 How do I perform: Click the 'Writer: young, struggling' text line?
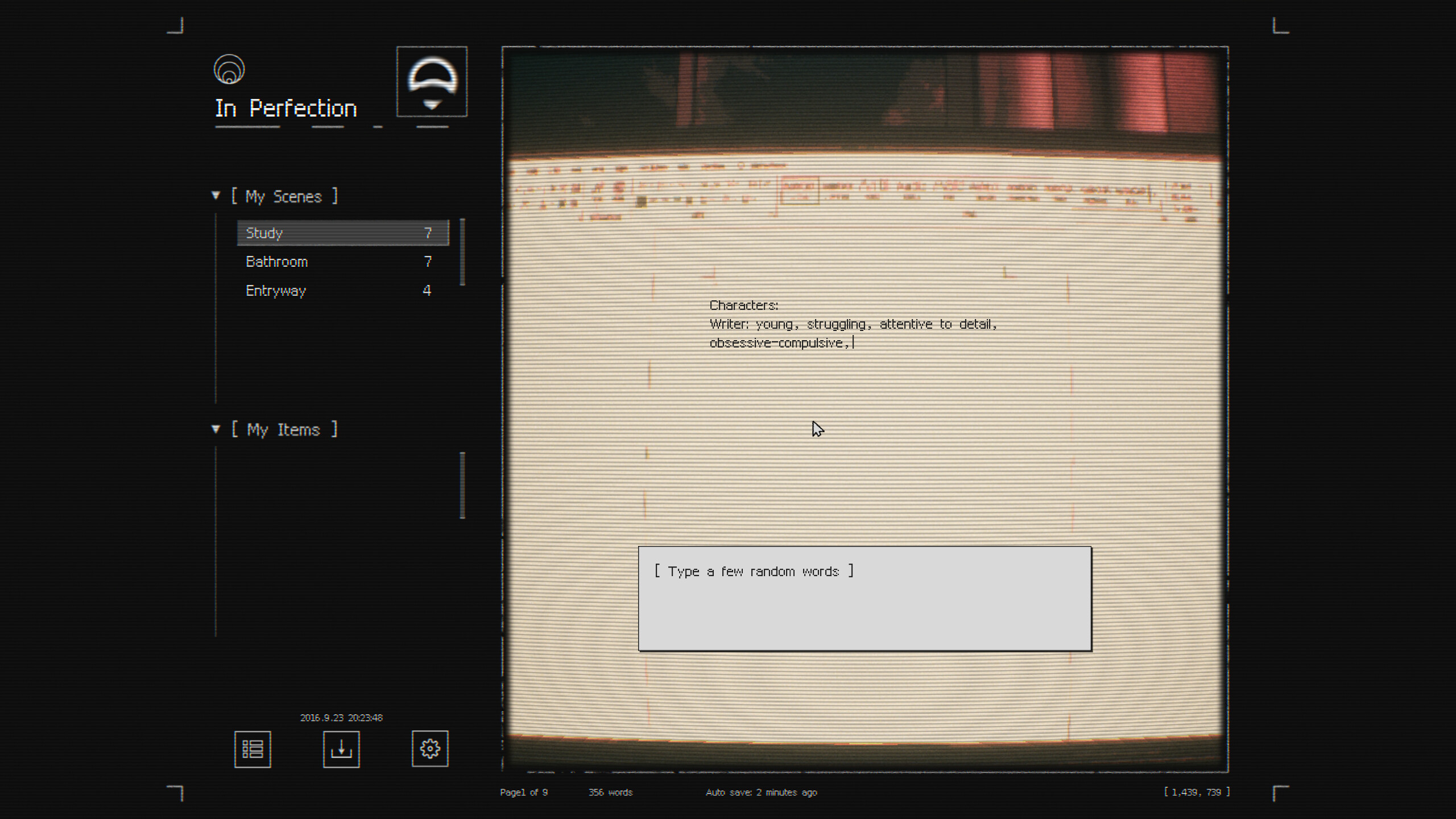pos(853,324)
